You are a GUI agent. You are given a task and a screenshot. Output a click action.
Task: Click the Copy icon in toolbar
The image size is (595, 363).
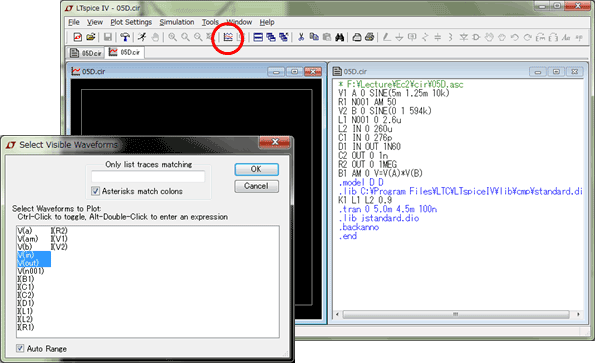point(314,37)
